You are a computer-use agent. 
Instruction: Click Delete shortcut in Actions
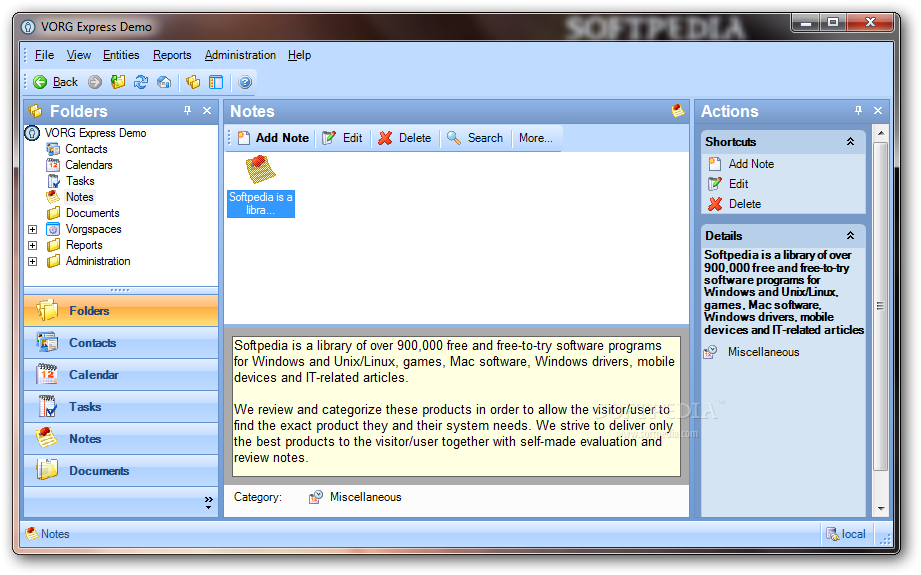pyautogui.click(x=735, y=204)
